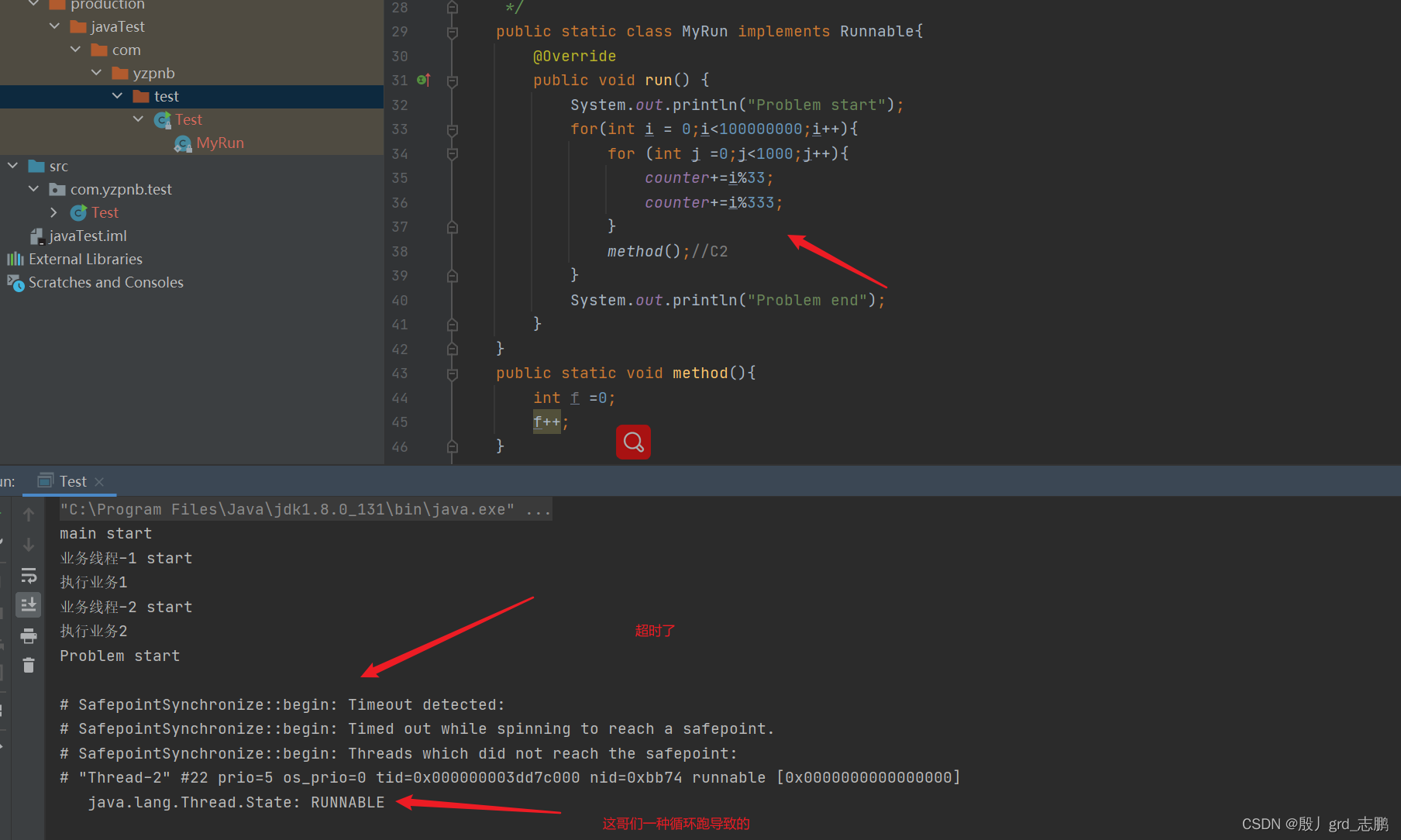Click the MyRun class icon
The height and width of the screenshot is (840, 1401).
[x=184, y=143]
